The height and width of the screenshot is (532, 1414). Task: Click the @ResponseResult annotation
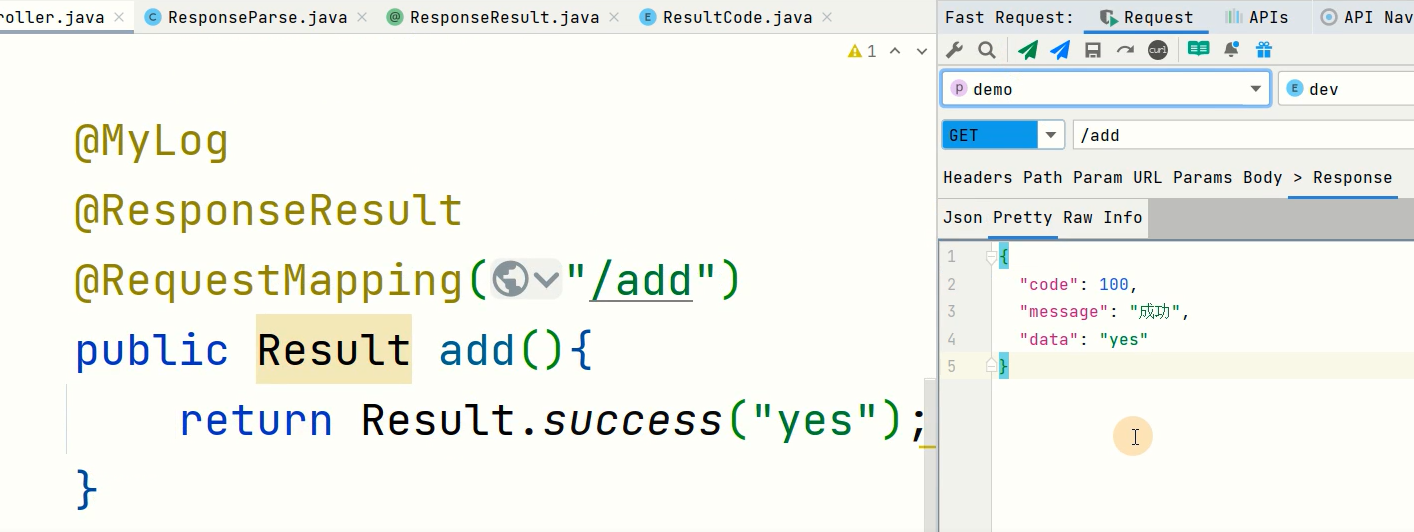click(268, 212)
